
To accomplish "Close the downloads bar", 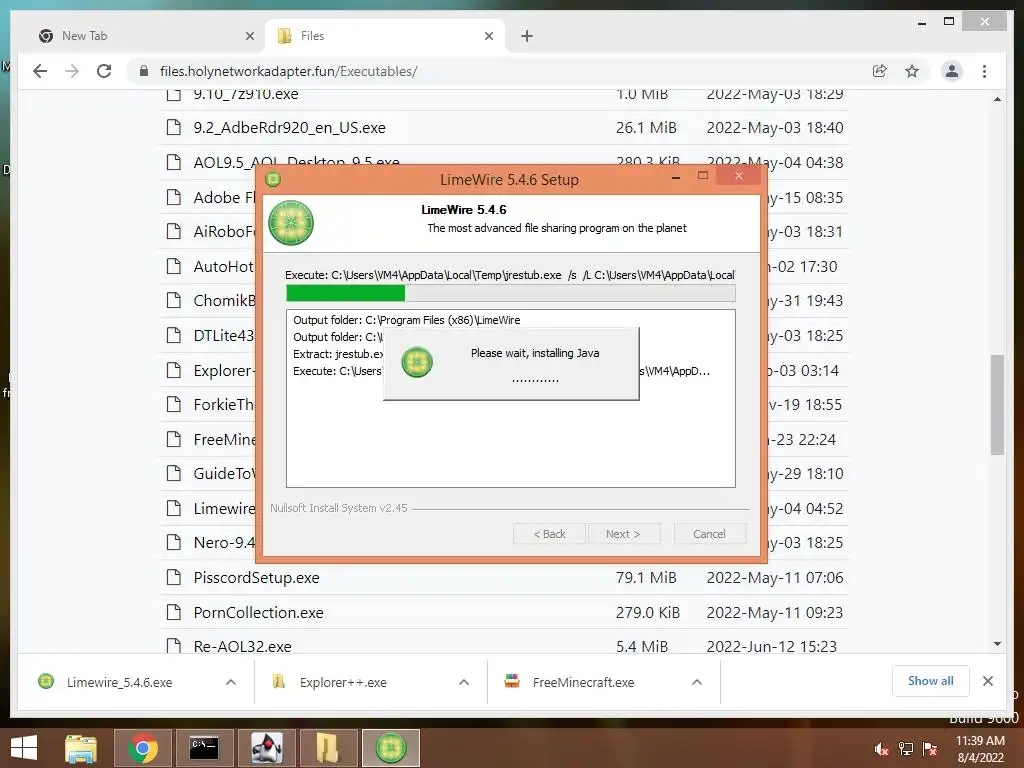I will (x=988, y=681).
